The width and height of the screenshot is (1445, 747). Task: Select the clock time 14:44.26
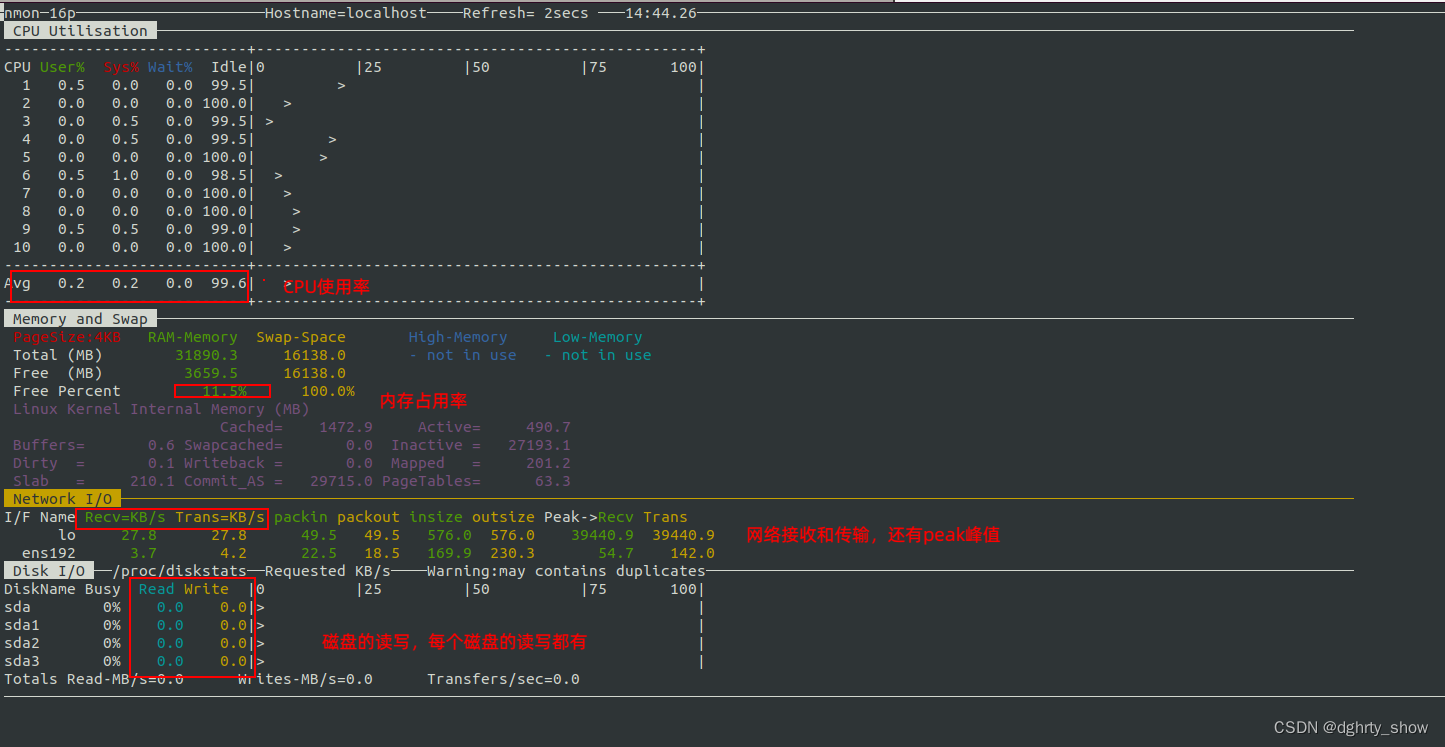(661, 13)
